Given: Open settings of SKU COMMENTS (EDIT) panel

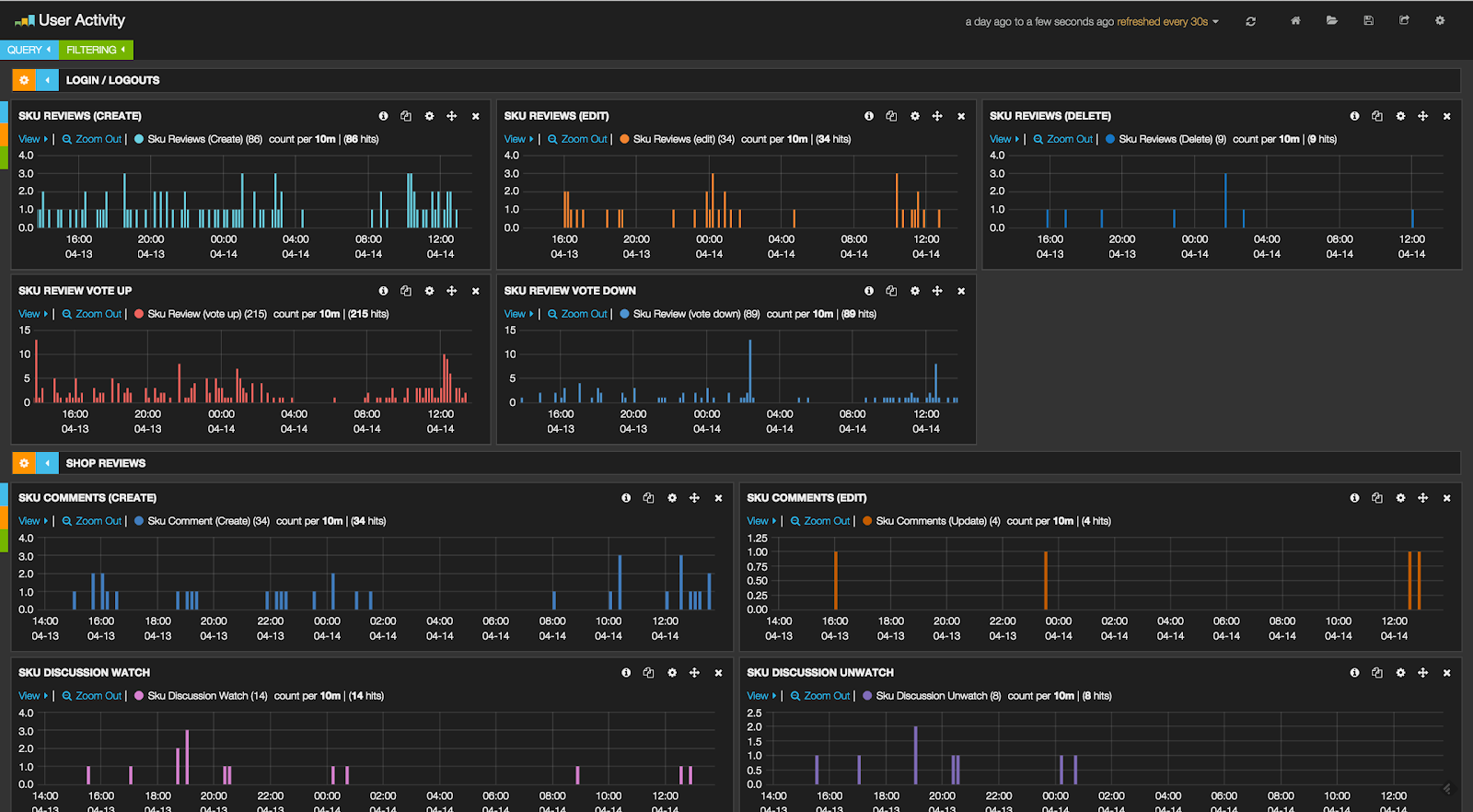Looking at the screenshot, I should click(x=1400, y=498).
